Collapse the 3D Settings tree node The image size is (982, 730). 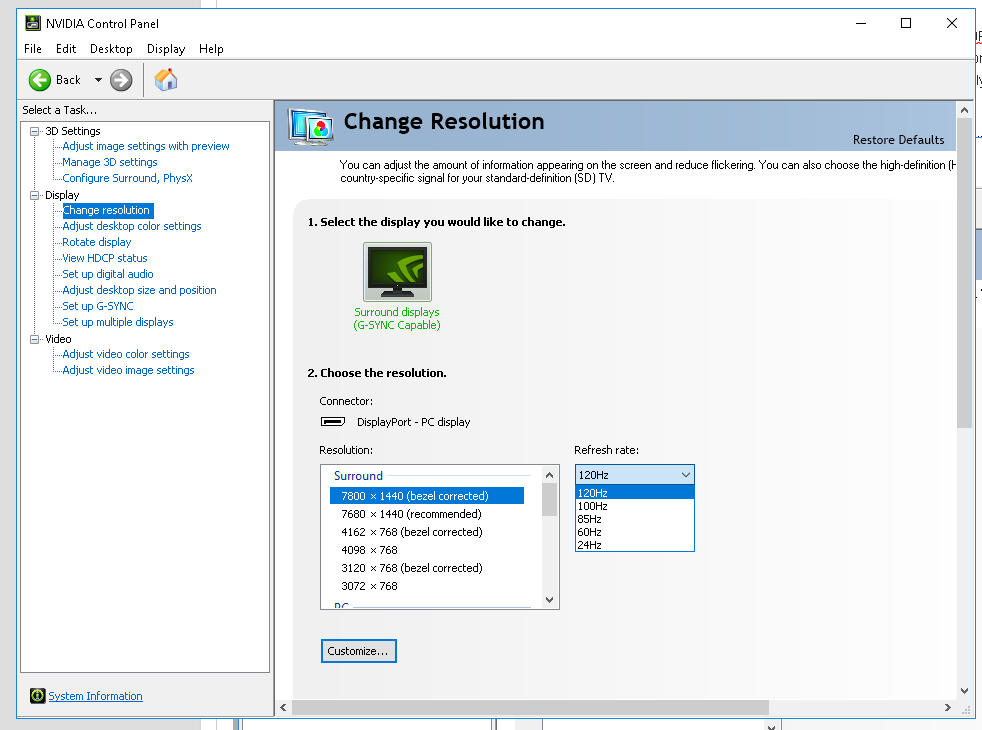coord(35,131)
